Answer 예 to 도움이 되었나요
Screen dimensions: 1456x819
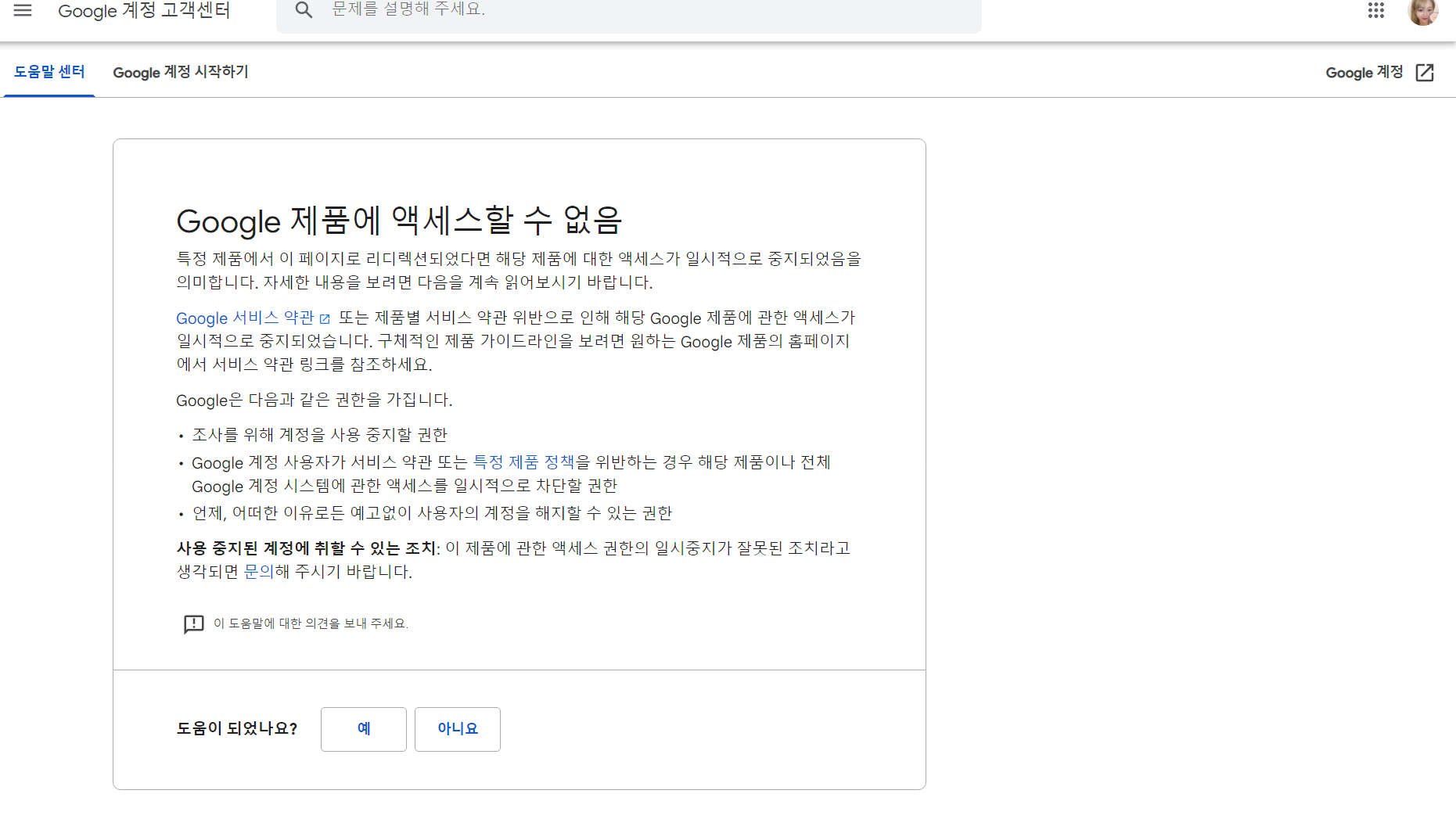(x=364, y=729)
